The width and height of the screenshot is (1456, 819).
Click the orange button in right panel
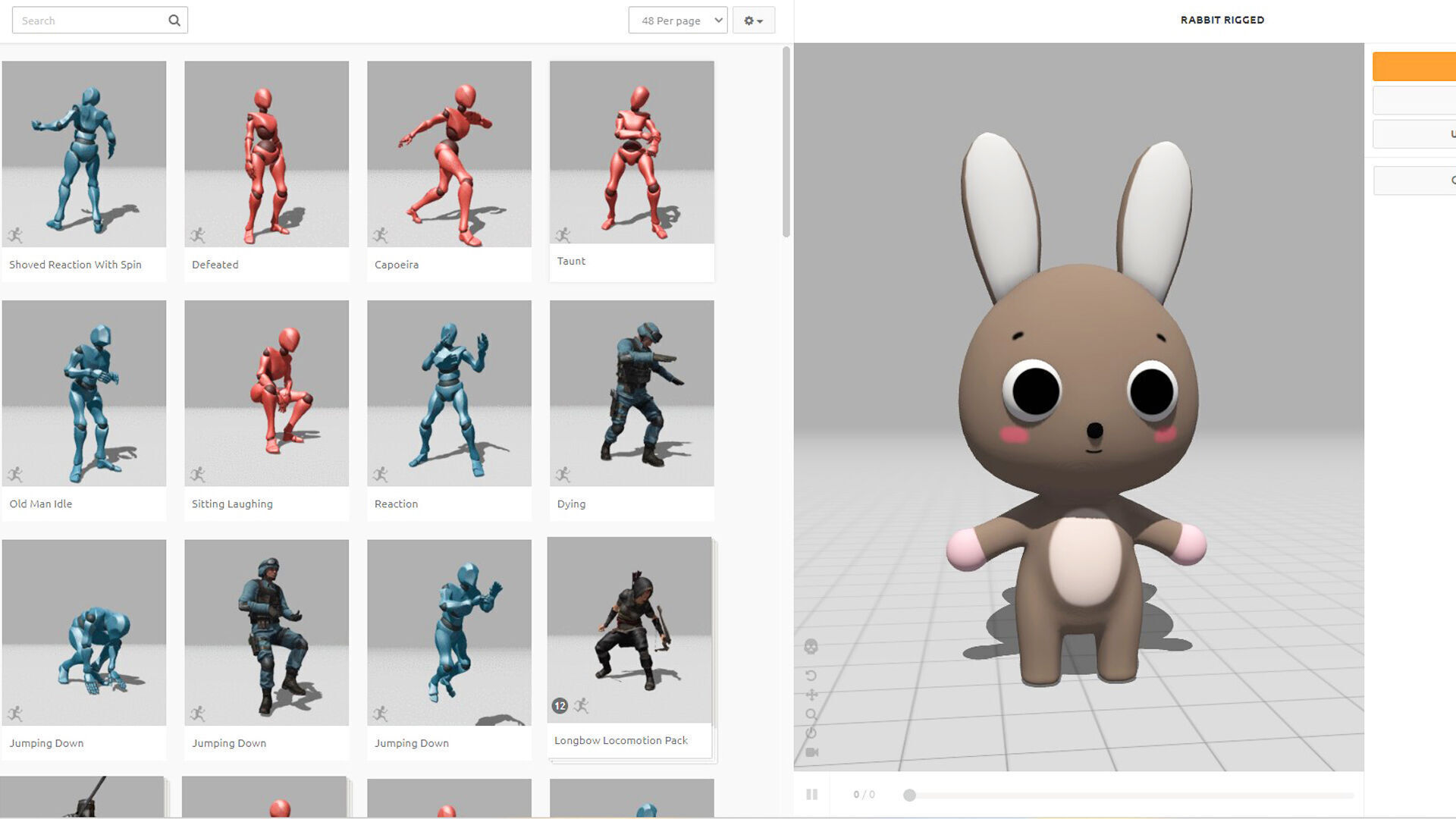click(1414, 67)
